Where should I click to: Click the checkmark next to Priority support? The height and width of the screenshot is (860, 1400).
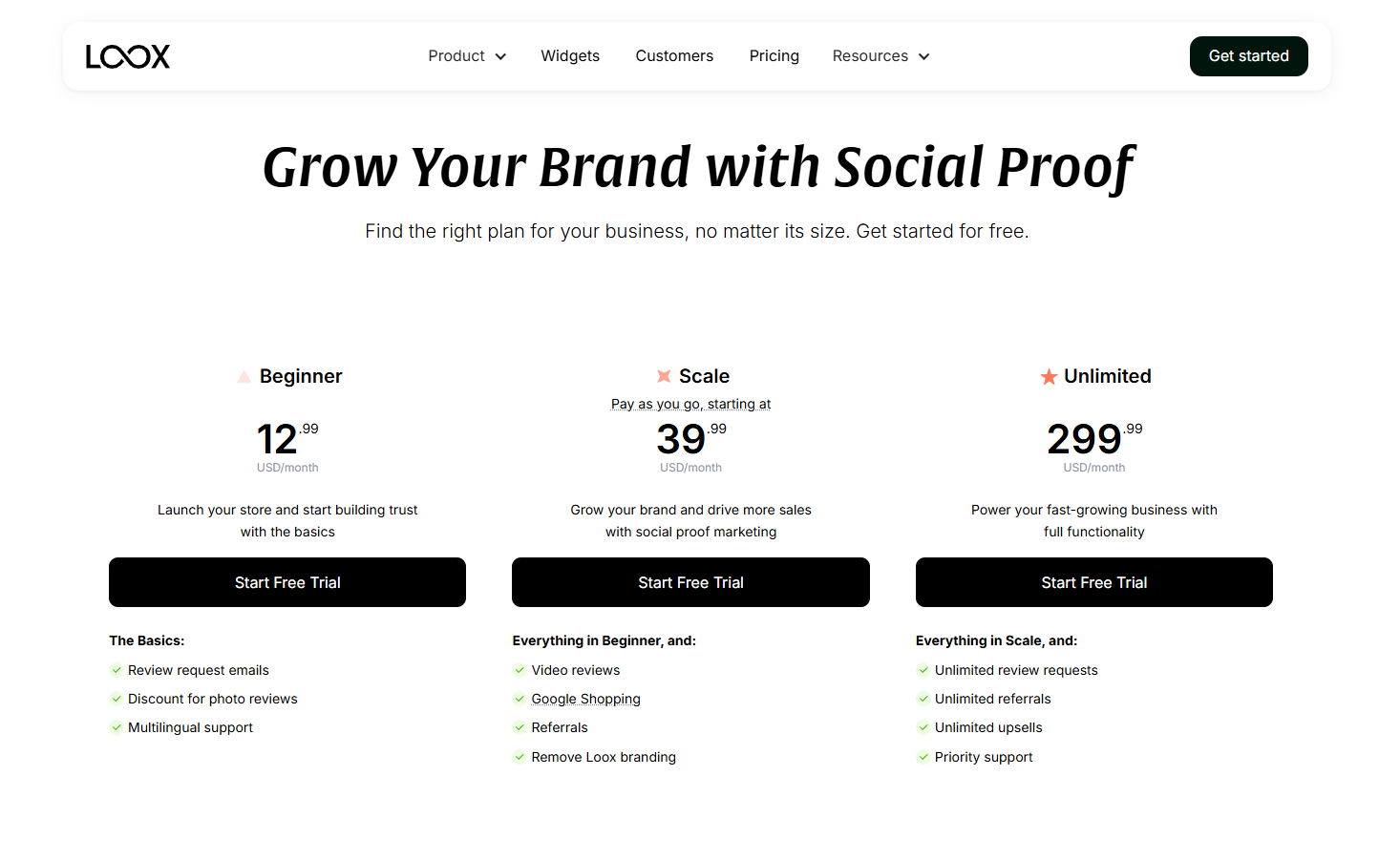click(x=923, y=756)
